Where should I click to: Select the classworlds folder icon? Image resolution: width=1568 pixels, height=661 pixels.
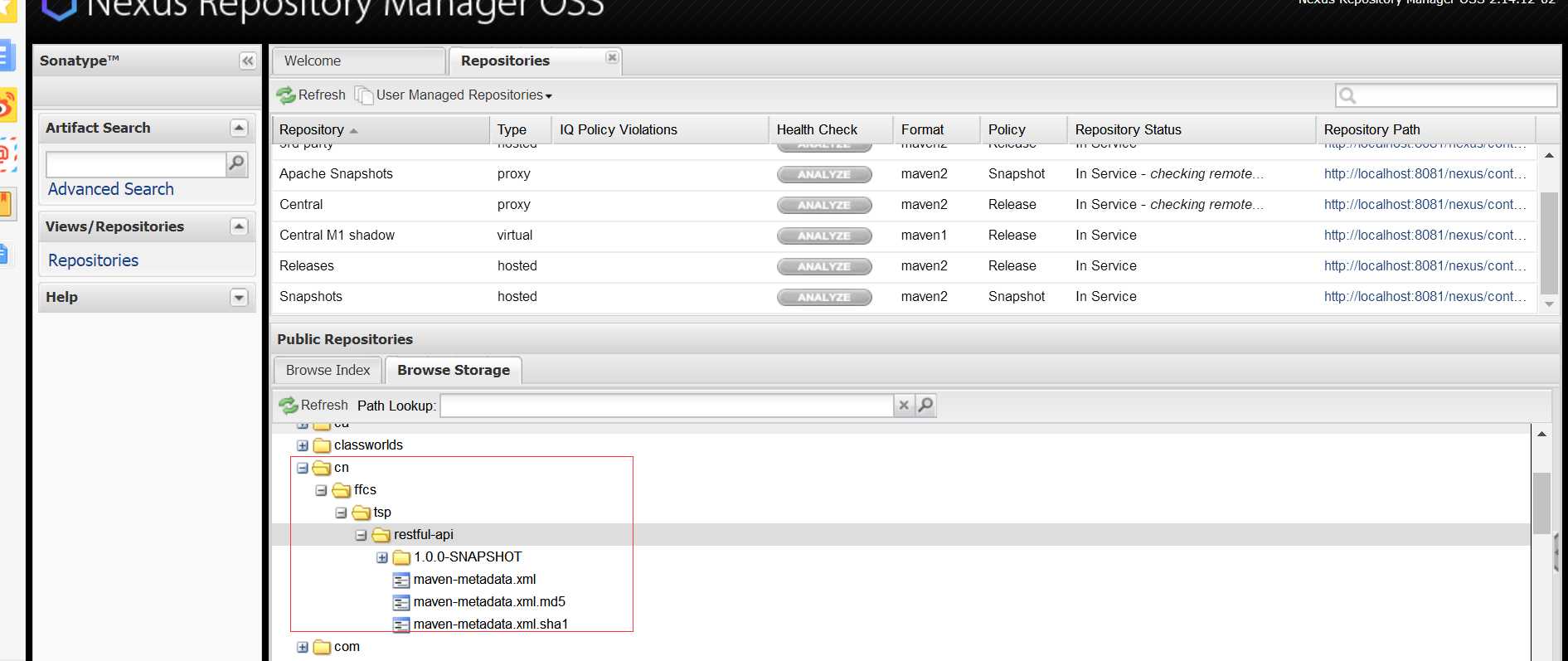(x=322, y=445)
